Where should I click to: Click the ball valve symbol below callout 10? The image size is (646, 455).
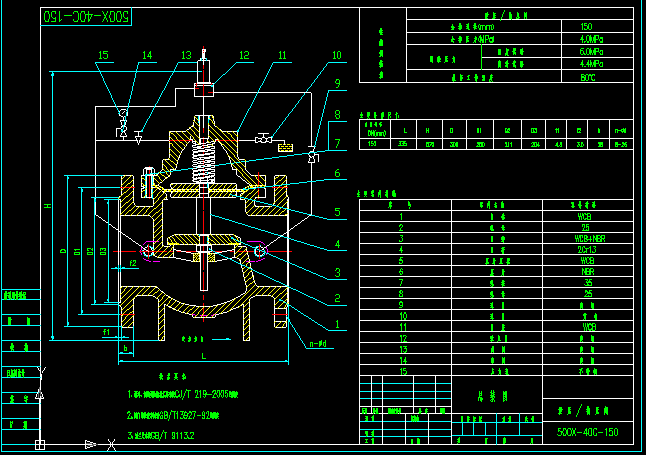pos(264,139)
